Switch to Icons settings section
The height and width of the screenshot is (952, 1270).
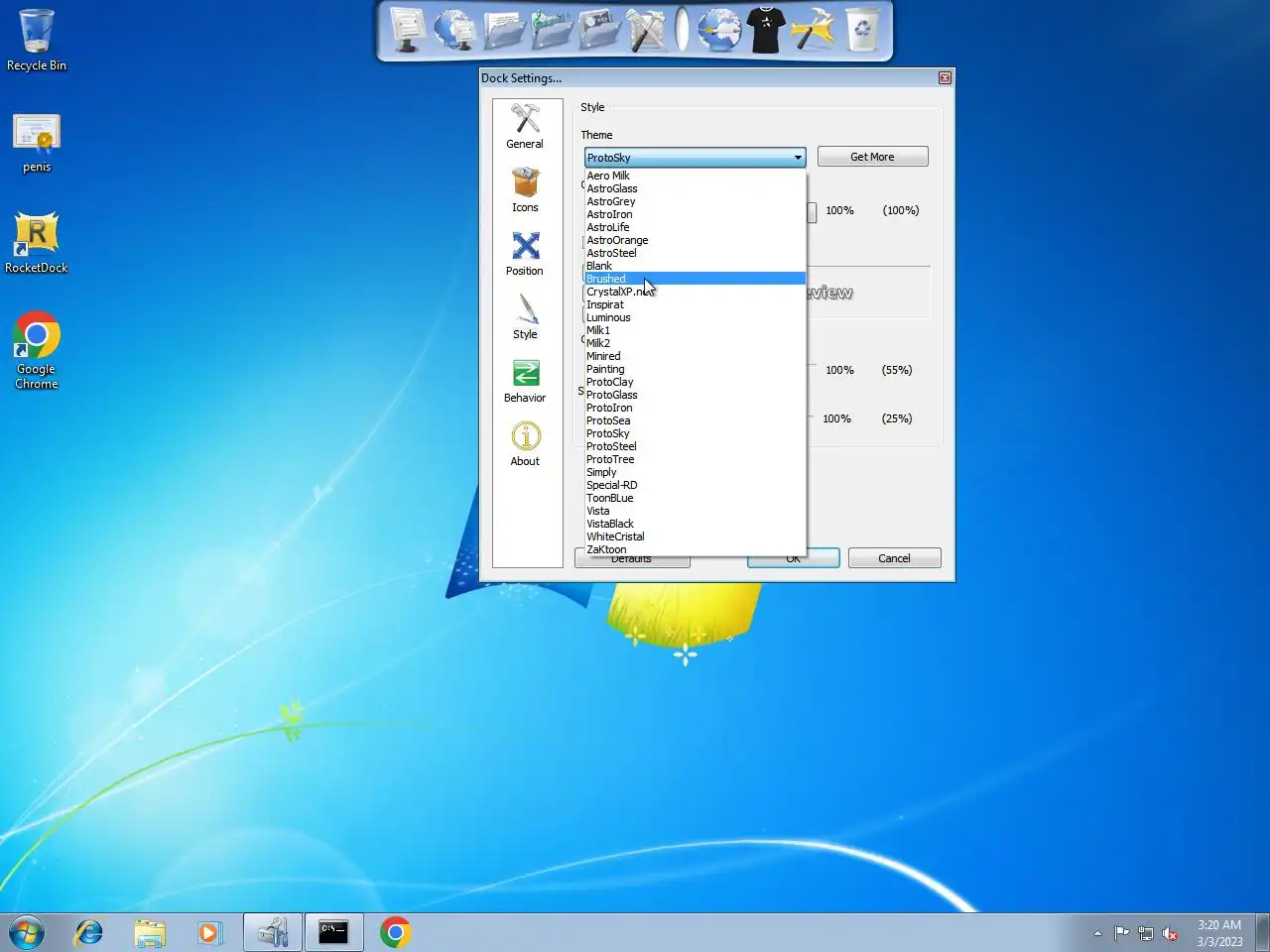pos(525,189)
